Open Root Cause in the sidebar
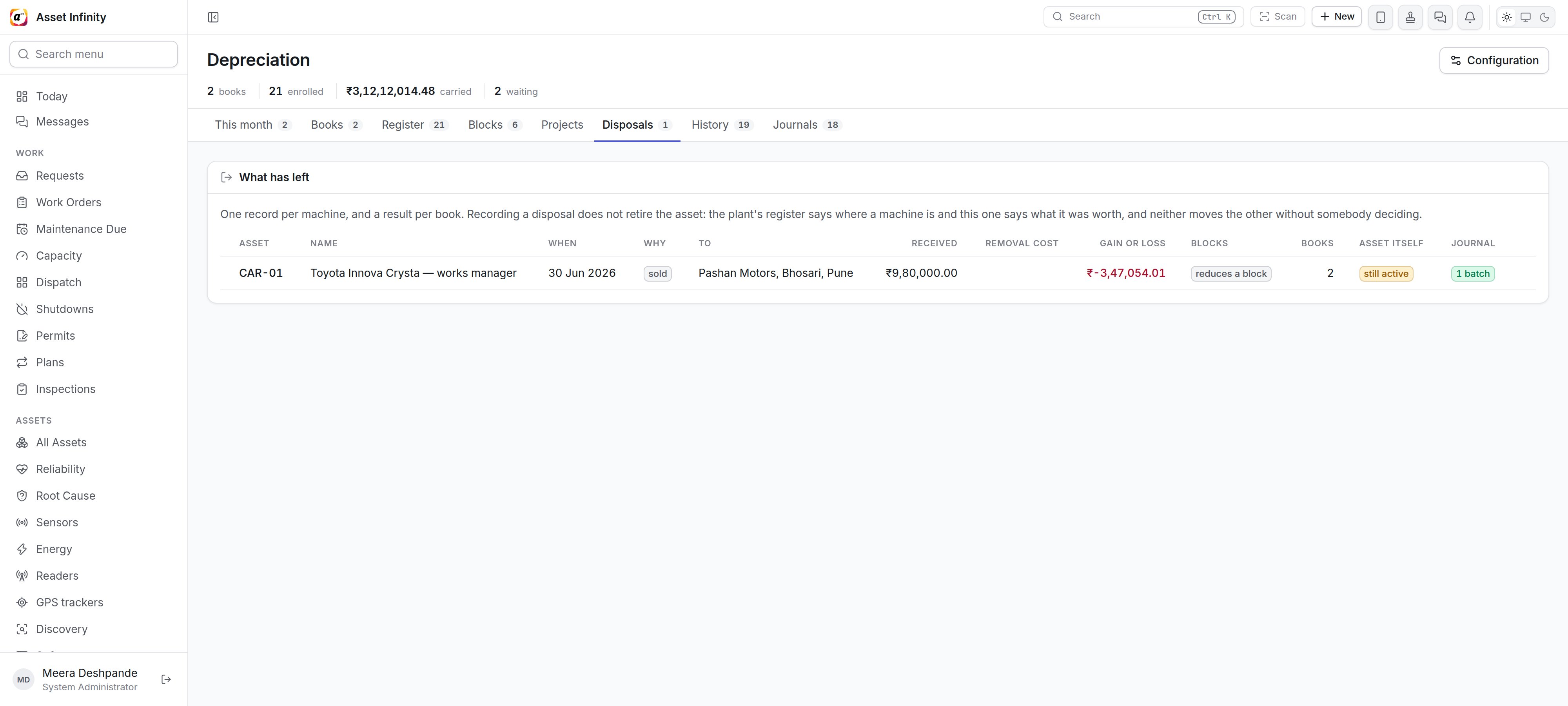1568x706 pixels. [x=94, y=496]
